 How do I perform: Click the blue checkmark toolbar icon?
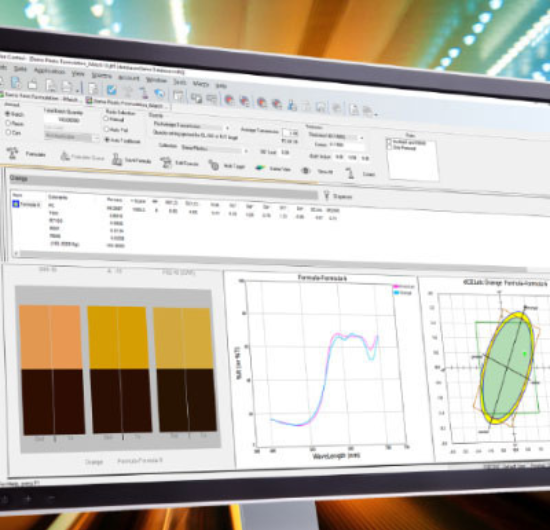pyautogui.click(x=112, y=90)
